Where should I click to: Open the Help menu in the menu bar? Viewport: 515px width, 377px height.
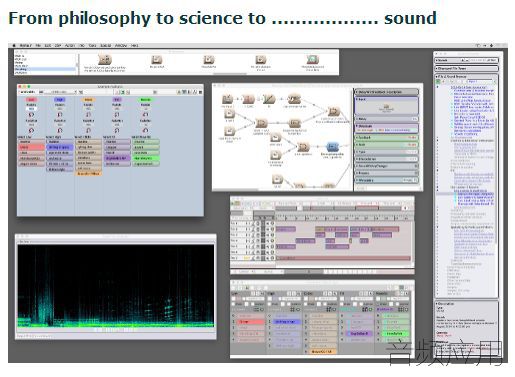tap(134, 45)
